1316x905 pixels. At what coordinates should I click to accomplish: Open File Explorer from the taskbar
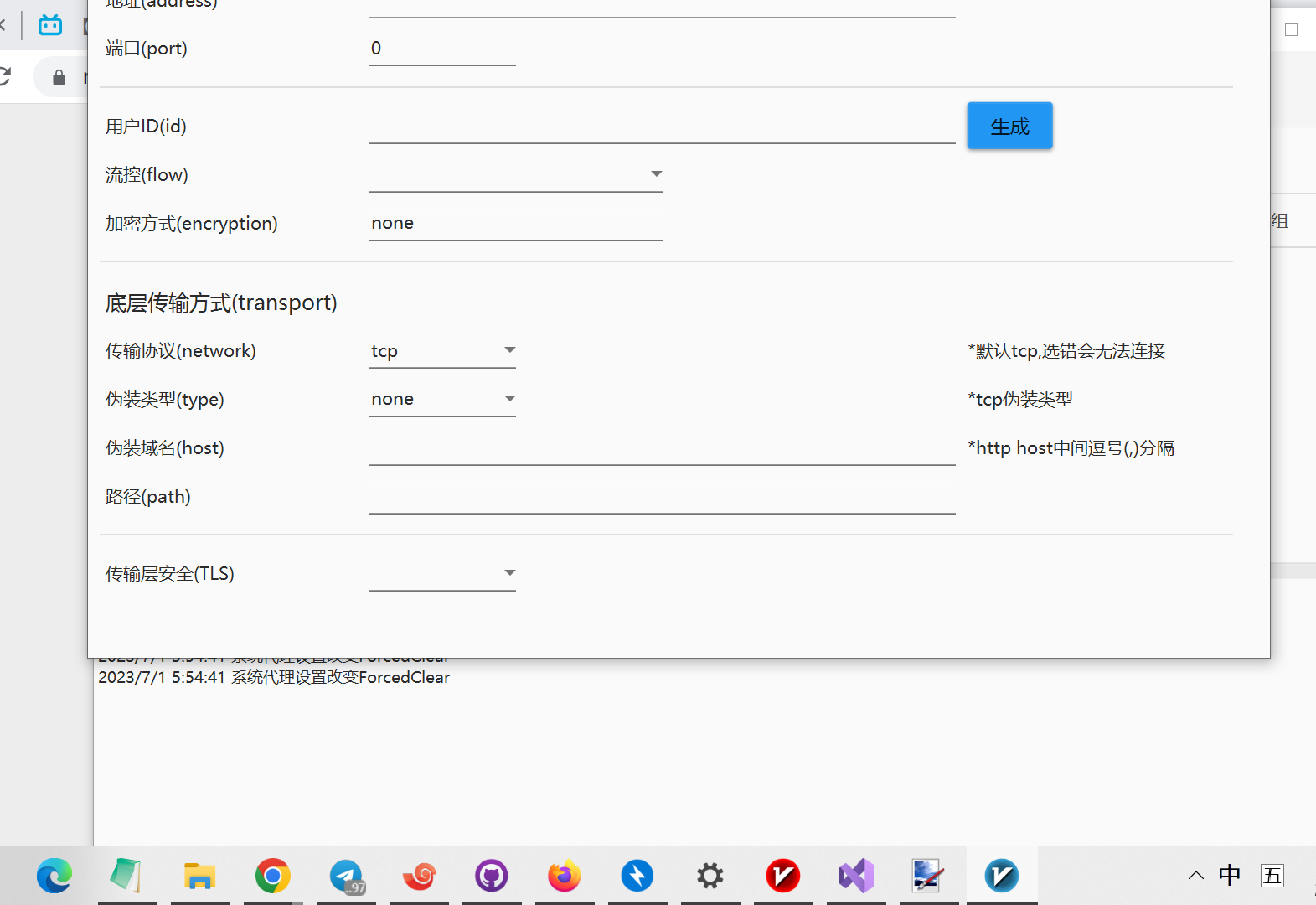coord(200,877)
